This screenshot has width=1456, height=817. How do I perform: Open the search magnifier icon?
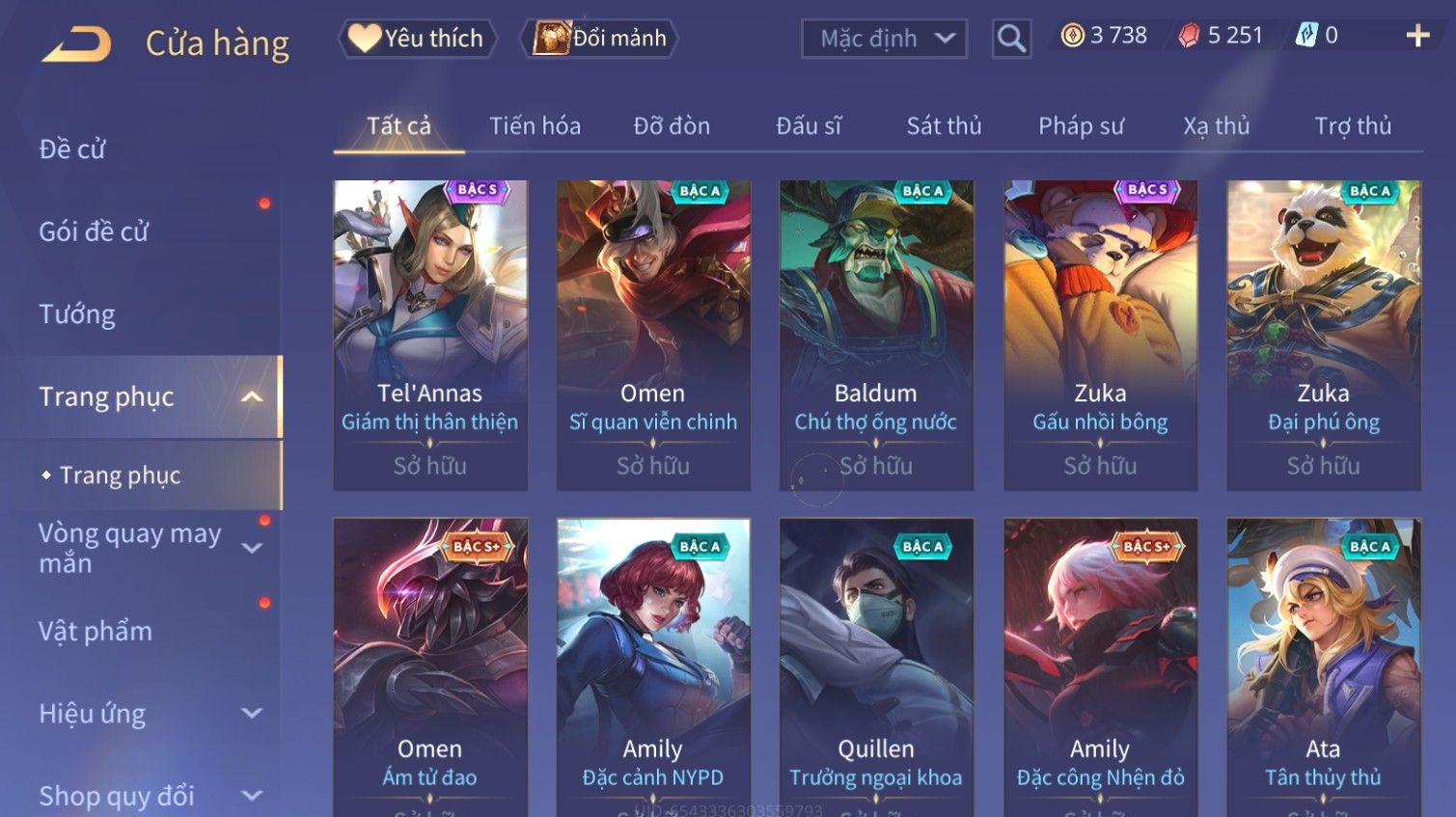pos(1011,39)
